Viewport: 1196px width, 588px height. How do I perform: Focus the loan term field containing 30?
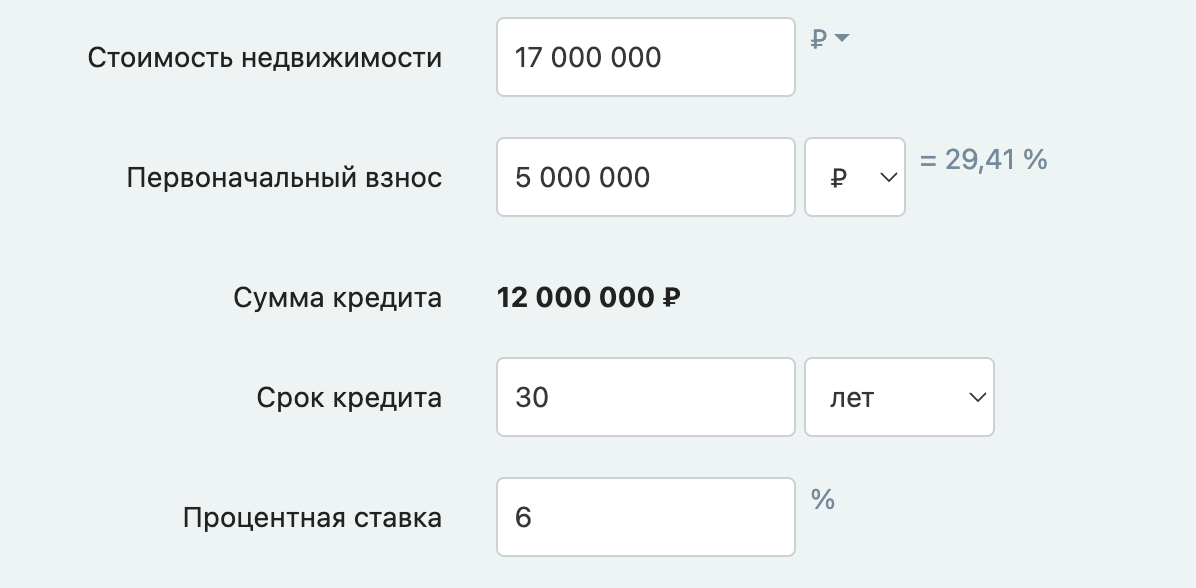point(645,397)
